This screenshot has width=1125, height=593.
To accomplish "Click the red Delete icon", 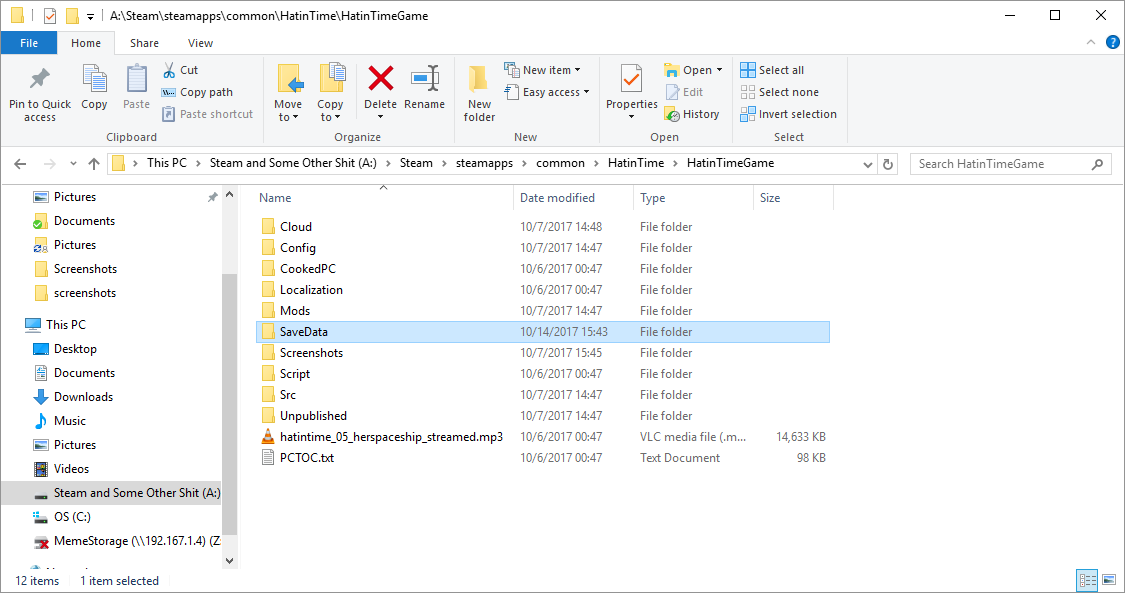I will 380,78.
